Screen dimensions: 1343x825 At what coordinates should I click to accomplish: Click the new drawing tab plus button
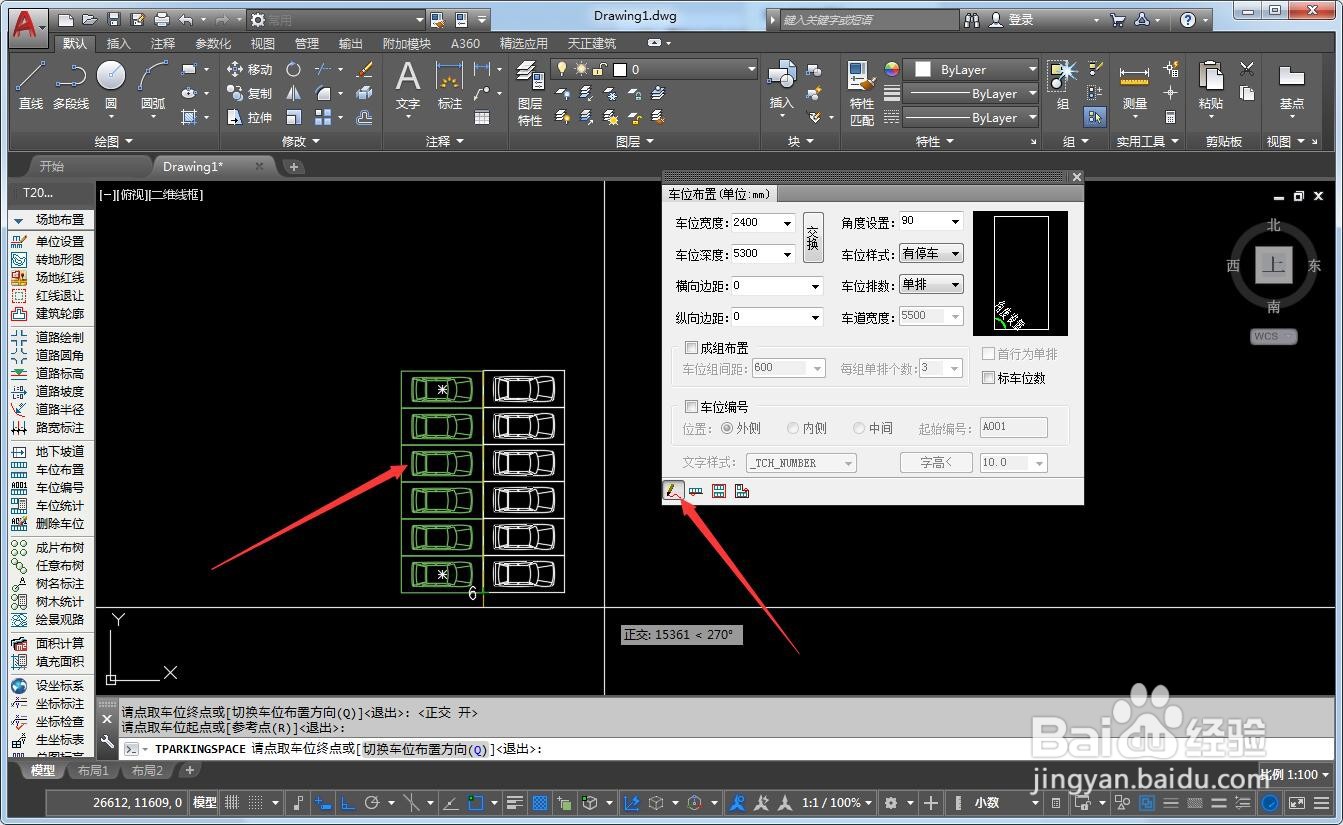pyautogui.click(x=293, y=167)
